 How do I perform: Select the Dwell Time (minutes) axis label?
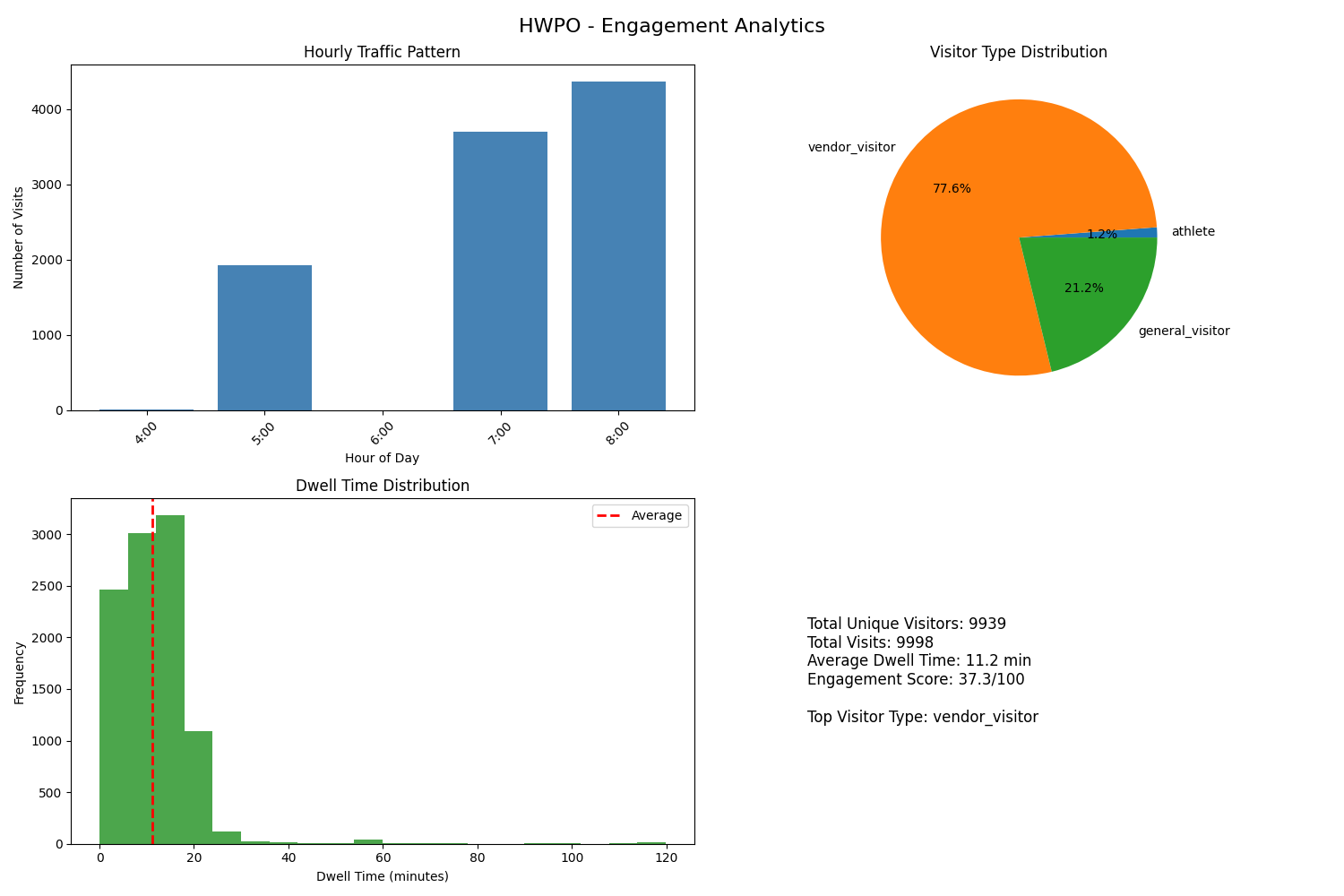[x=382, y=876]
